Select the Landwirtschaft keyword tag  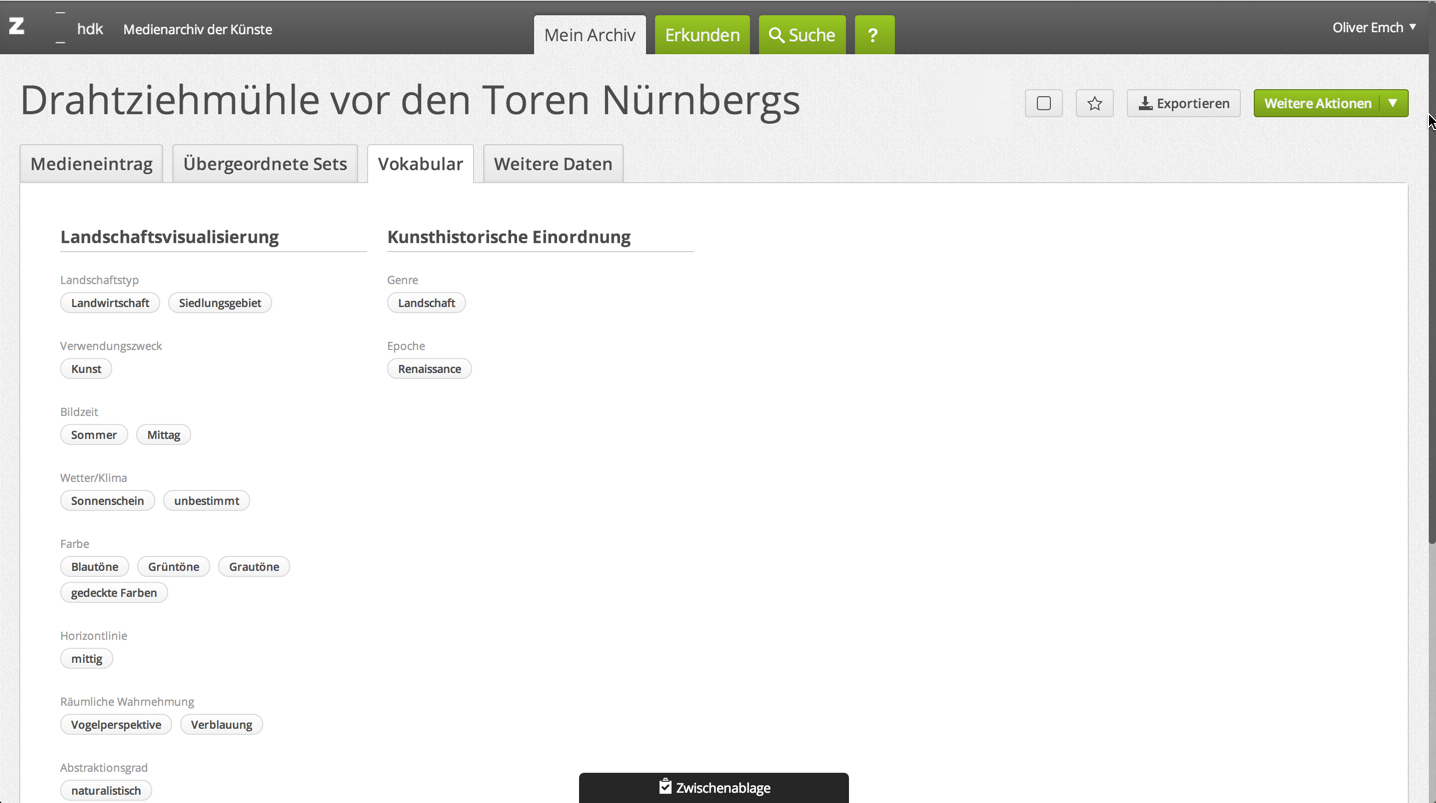tap(110, 303)
